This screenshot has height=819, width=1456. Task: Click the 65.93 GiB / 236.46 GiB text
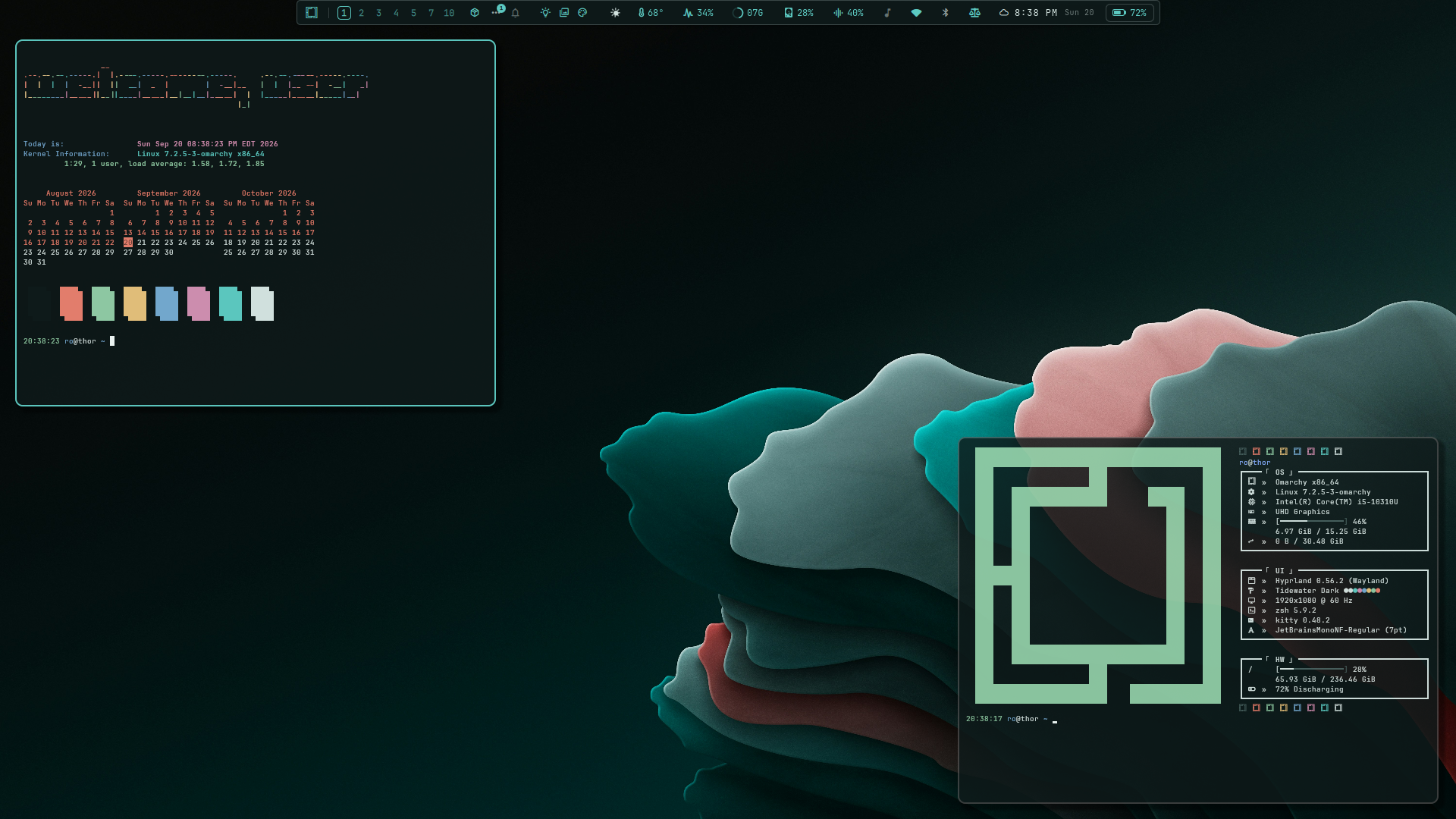click(1326, 679)
